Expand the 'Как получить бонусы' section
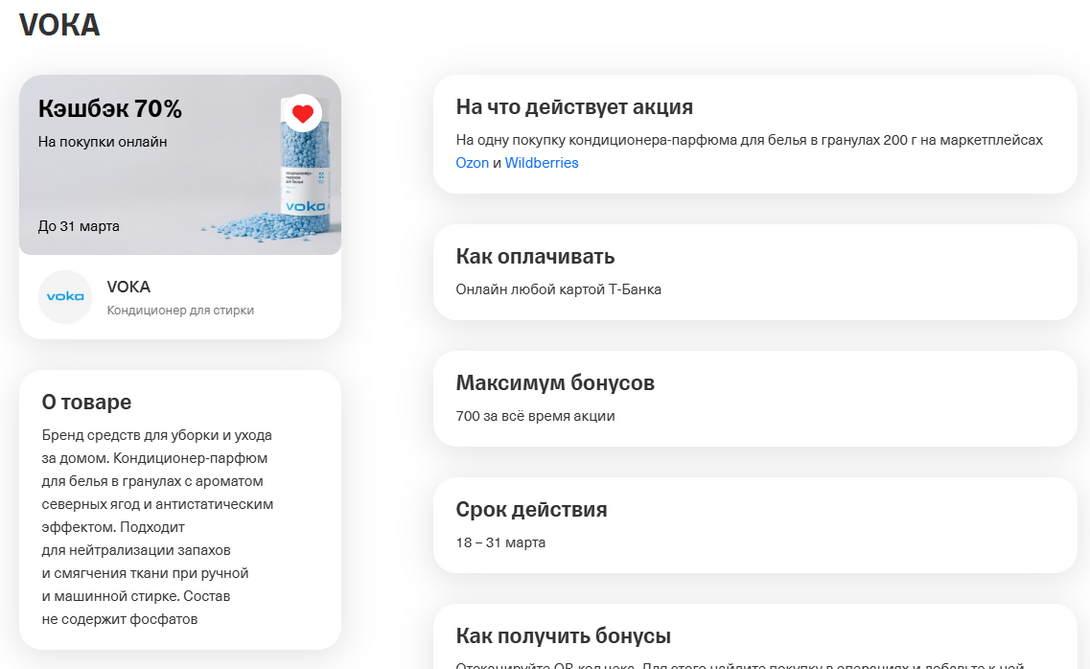Viewport: 1090px width, 669px height. point(563,636)
